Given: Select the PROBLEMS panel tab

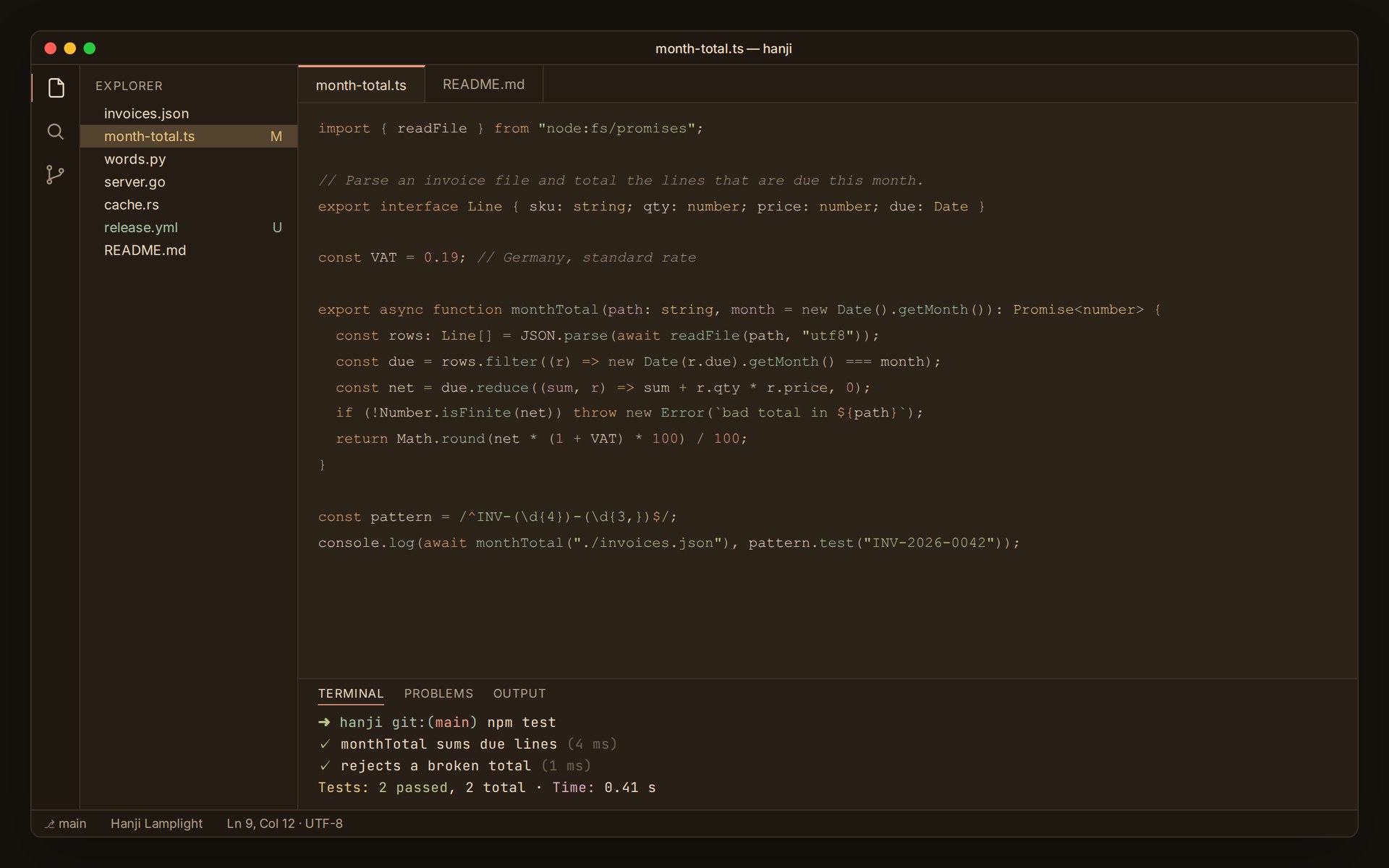Looking at the screenshot, I should point(438,694).
